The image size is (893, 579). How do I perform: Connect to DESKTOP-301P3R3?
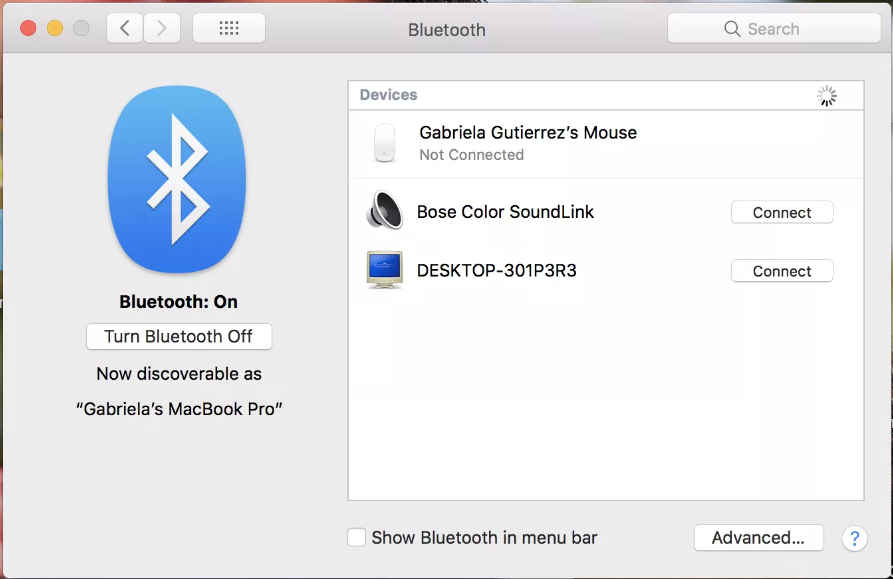[x=782, y=271]
